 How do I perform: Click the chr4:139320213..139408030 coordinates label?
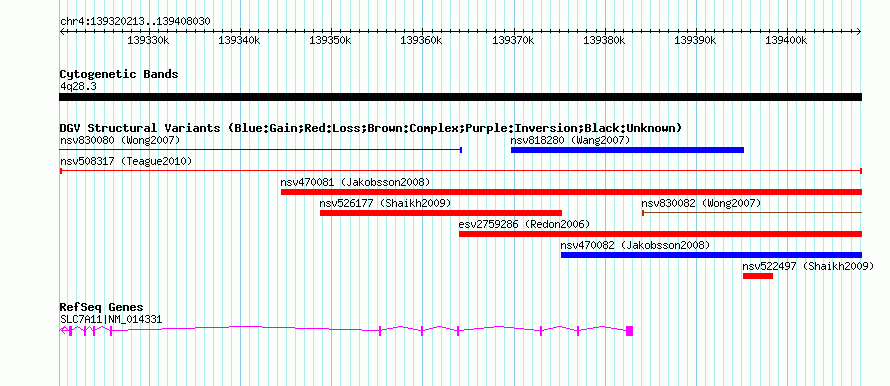tap(135, 22)
